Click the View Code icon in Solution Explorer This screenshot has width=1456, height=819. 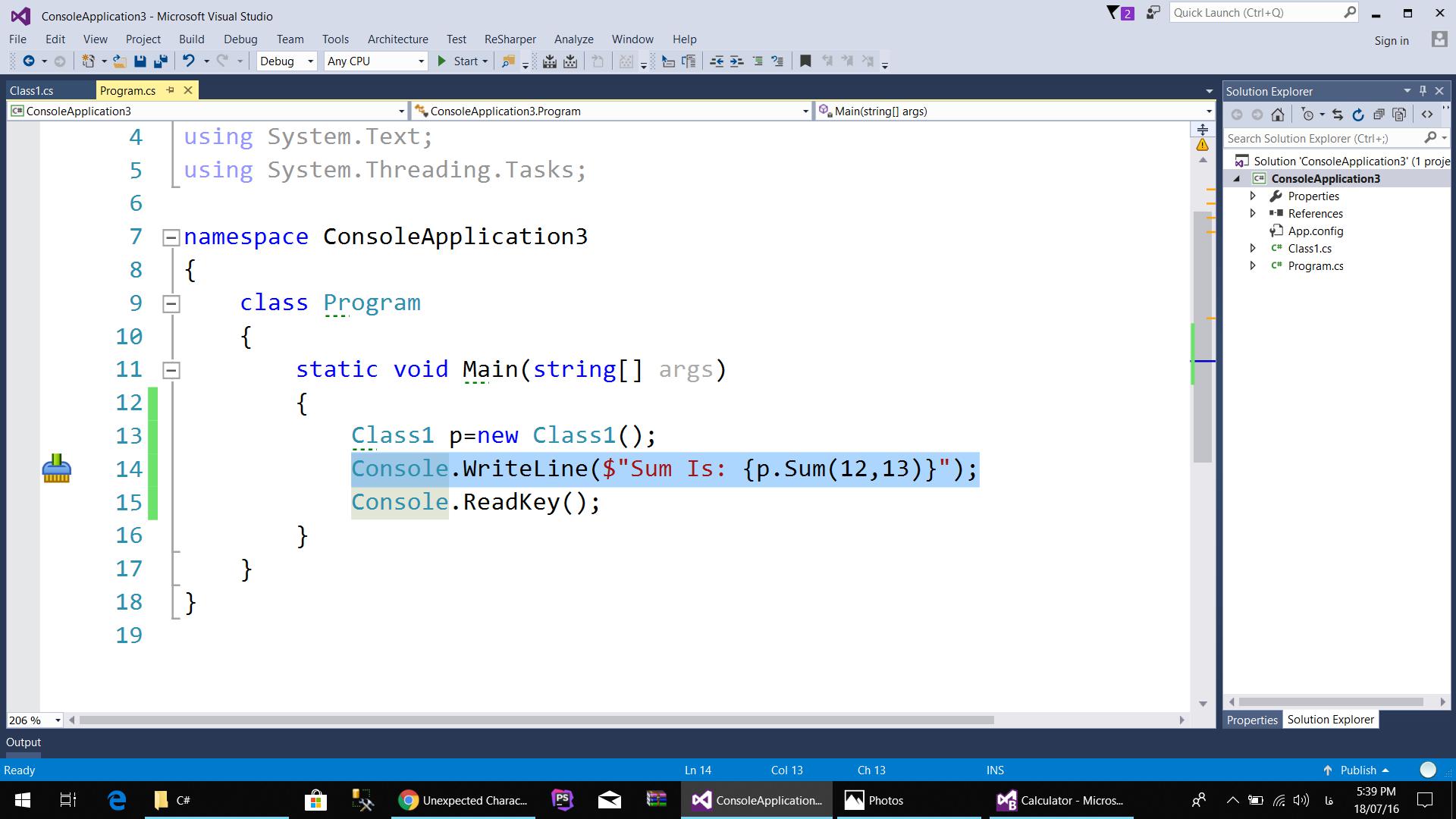[x=1427, y=115]
